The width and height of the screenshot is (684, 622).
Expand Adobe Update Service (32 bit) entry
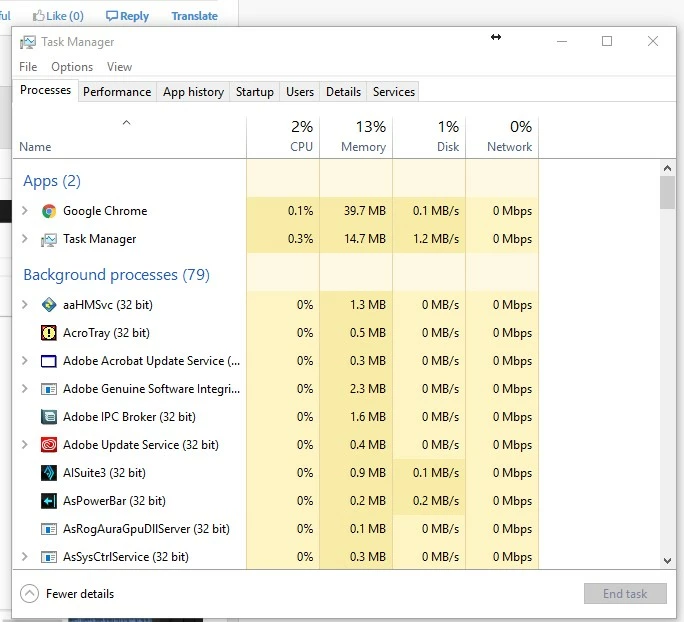[x=25, y=444]
